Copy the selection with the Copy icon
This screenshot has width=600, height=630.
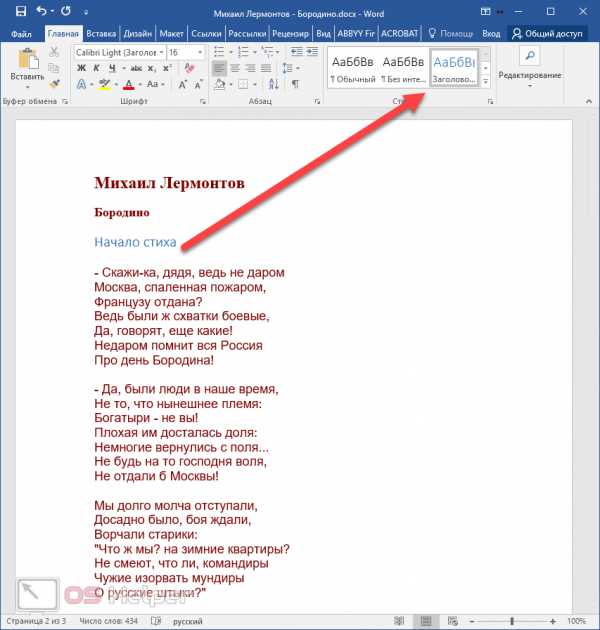pos(53,68)
